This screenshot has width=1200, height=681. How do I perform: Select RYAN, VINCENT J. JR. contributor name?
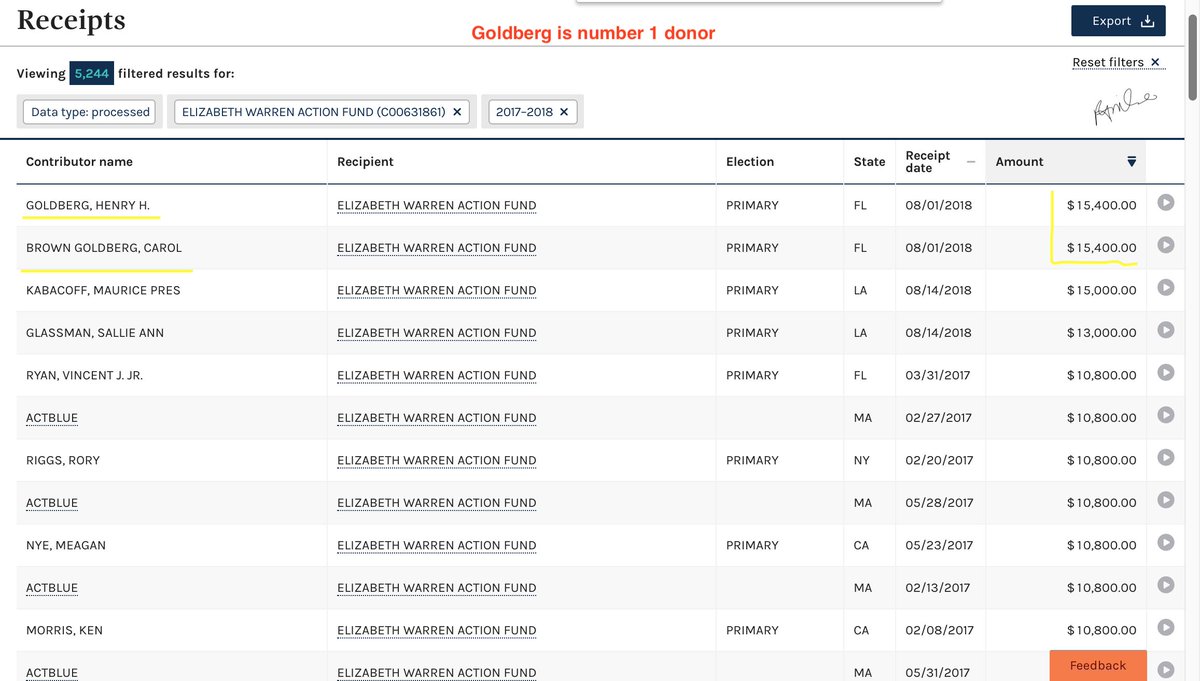tap(85, 376)
